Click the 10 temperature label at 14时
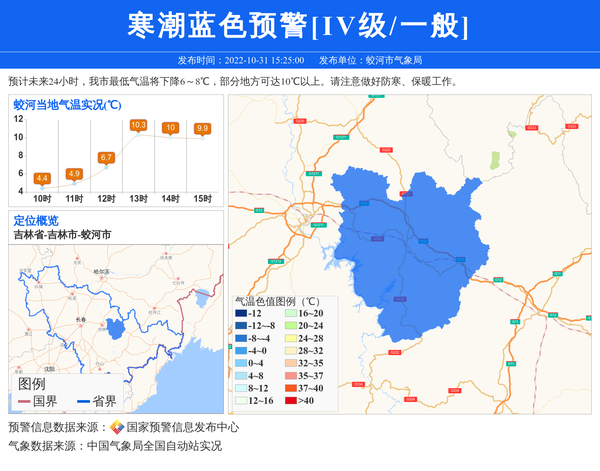Image resolution: width=600 pixels, height=471 pixels. coord(170,127)
